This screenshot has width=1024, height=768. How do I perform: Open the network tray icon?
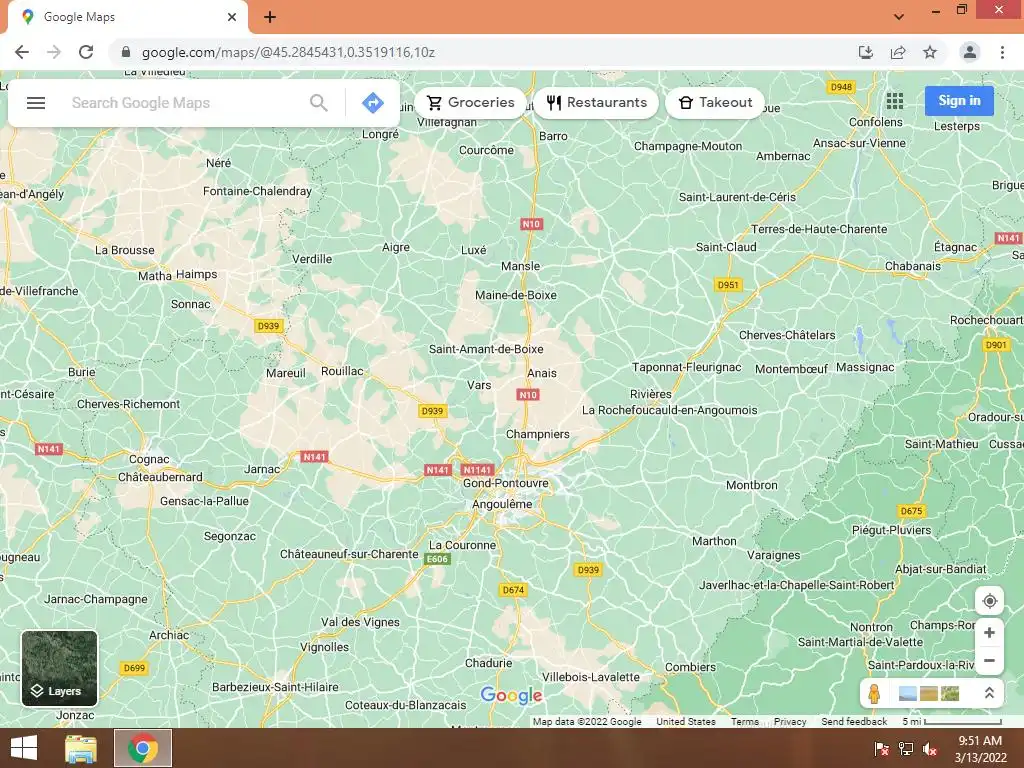(x=906, y=748)
